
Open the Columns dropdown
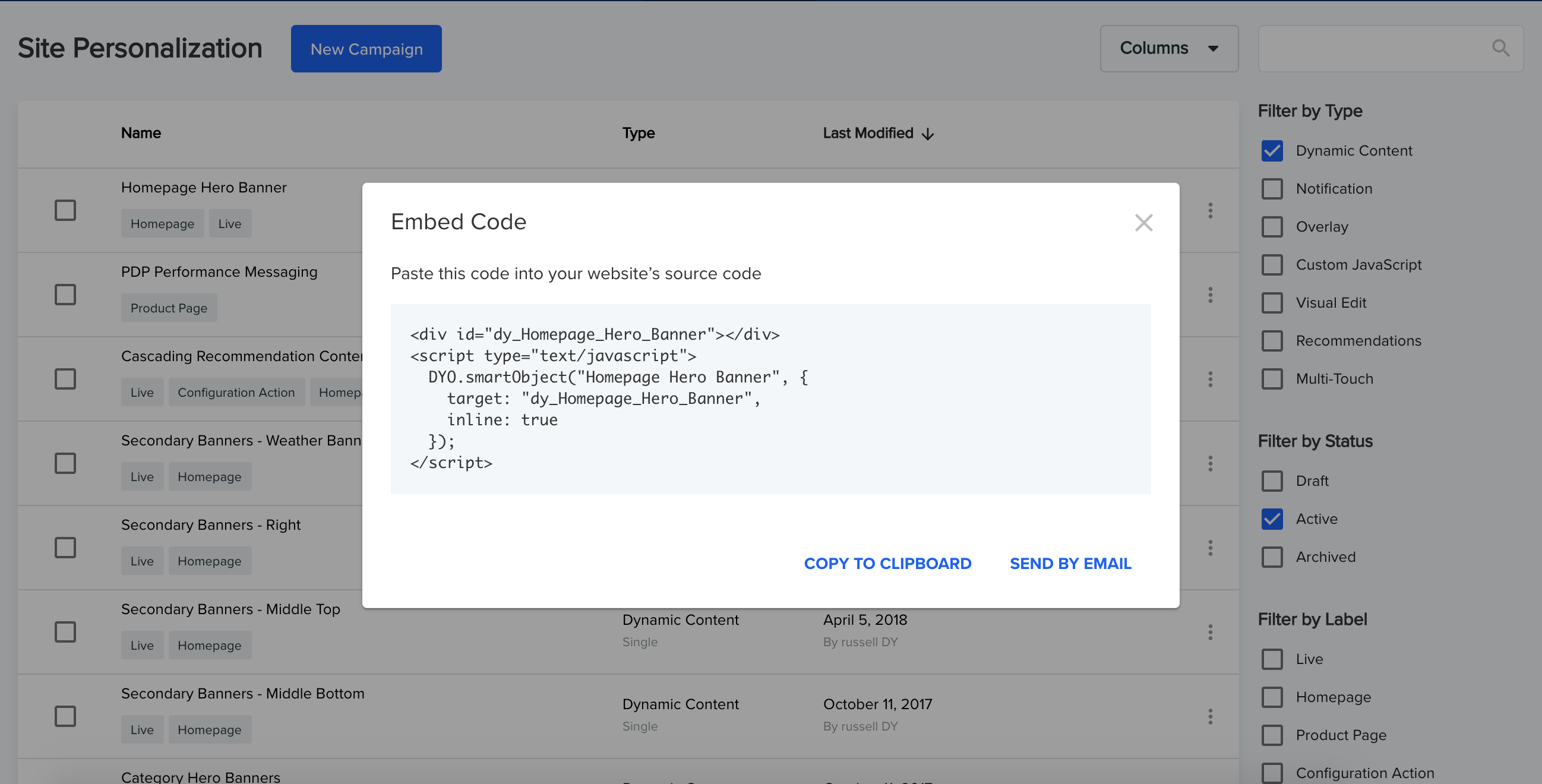click(1168, 49)
